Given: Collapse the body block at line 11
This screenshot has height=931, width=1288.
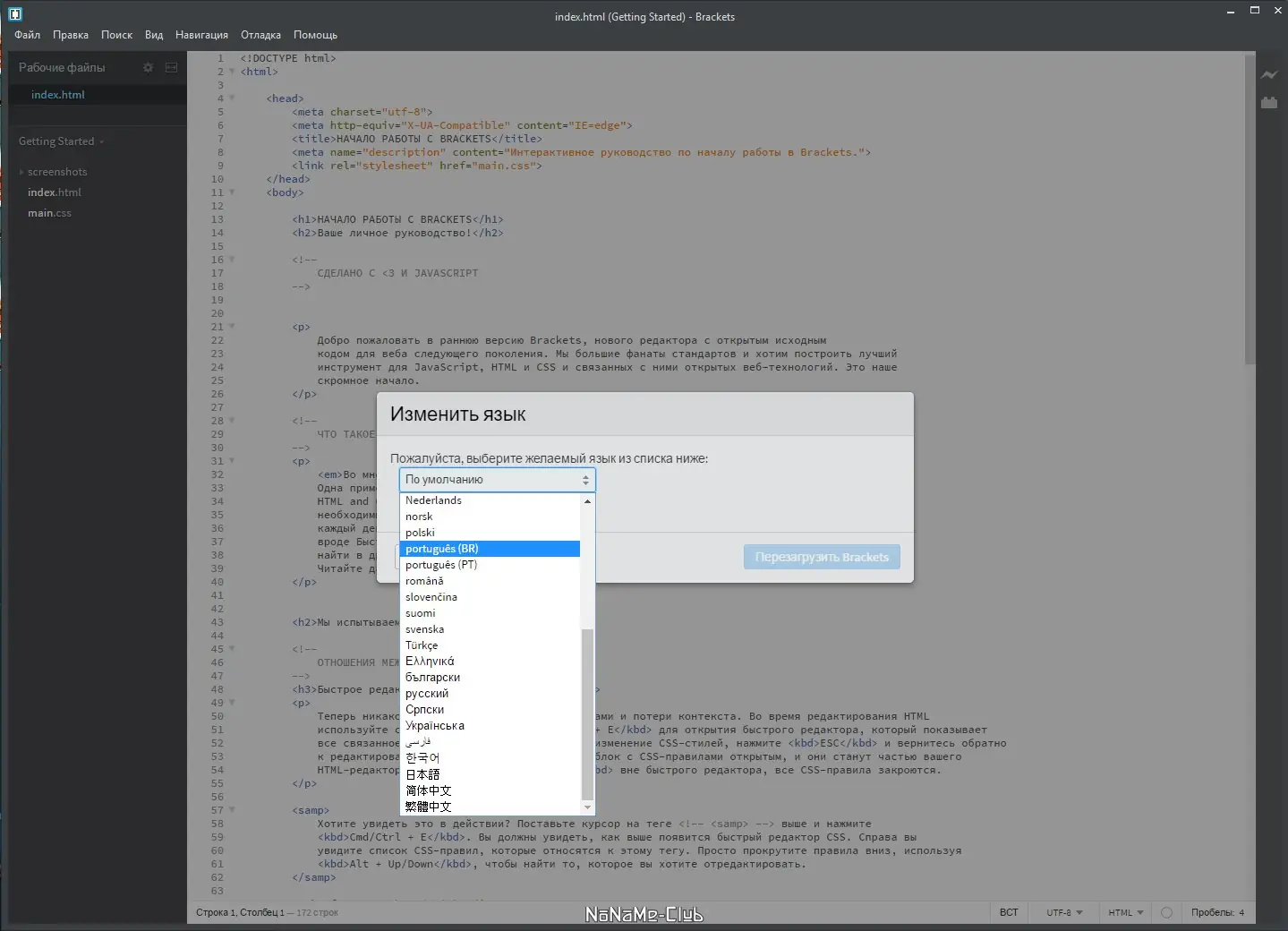Looking at the screenshot, I should (232, 192).
